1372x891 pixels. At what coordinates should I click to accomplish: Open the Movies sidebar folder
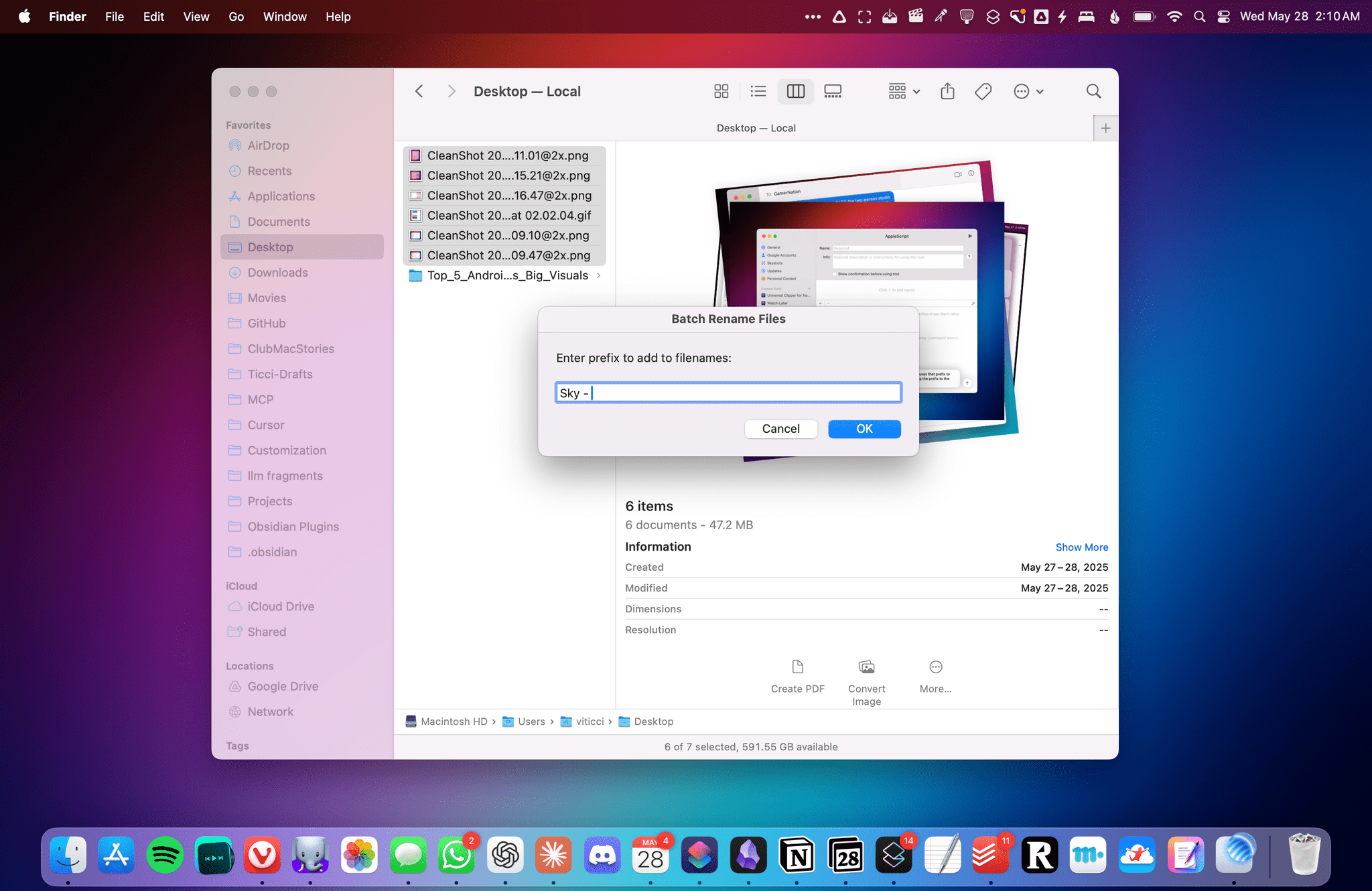click(x=301, y=298)
